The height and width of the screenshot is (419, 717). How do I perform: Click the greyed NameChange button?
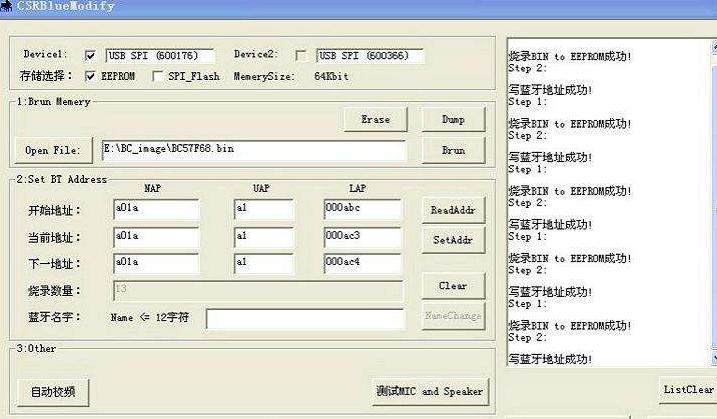coord(453,315)
